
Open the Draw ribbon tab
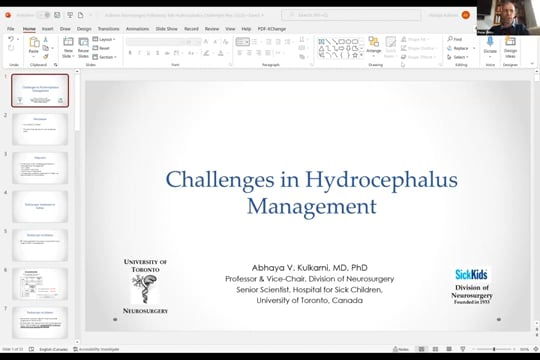click(65, 29)
